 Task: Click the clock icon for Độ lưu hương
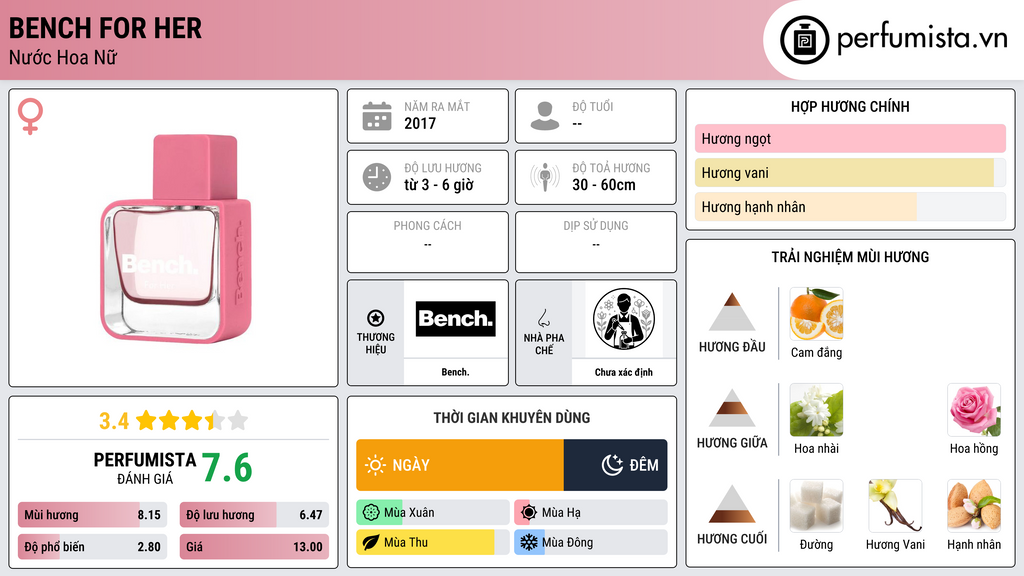pyautogui.click(x=377, y=177)
